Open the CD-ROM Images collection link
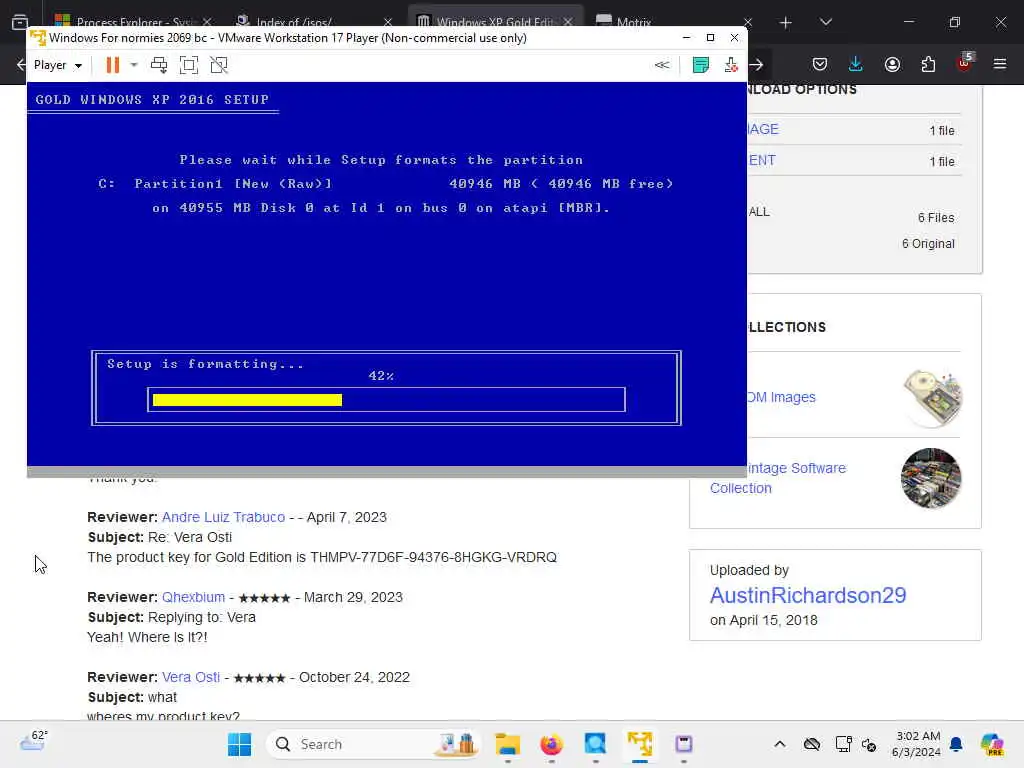Viewport: 1024px width, 768px height. (782, 397)
